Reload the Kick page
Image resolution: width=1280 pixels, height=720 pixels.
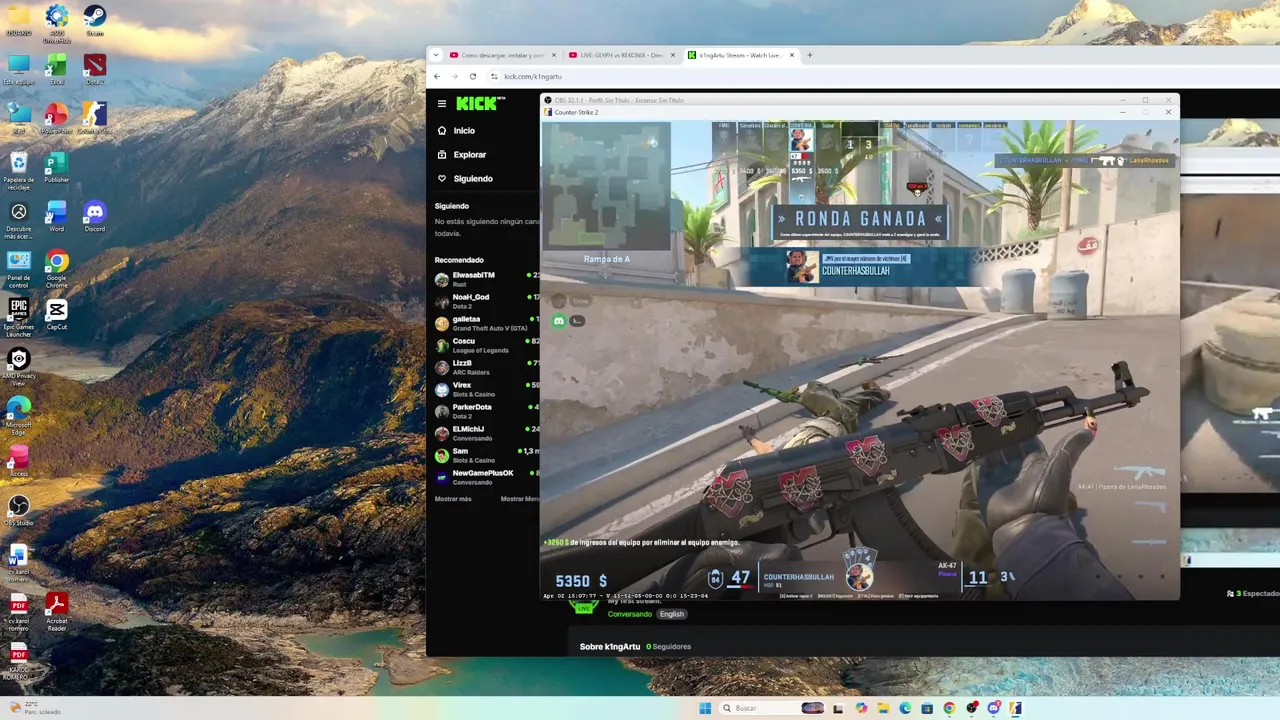pos(473,76)
